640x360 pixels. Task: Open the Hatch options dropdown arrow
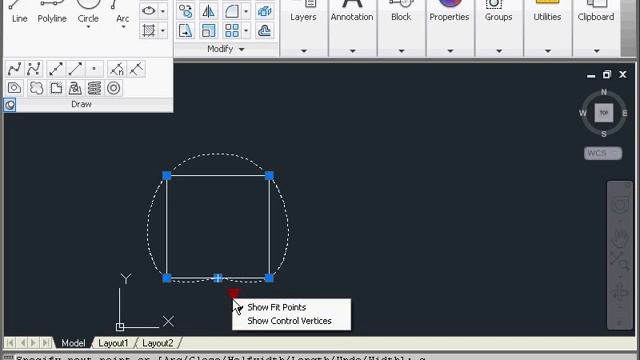pyautogui.click(x=162, y=31)
